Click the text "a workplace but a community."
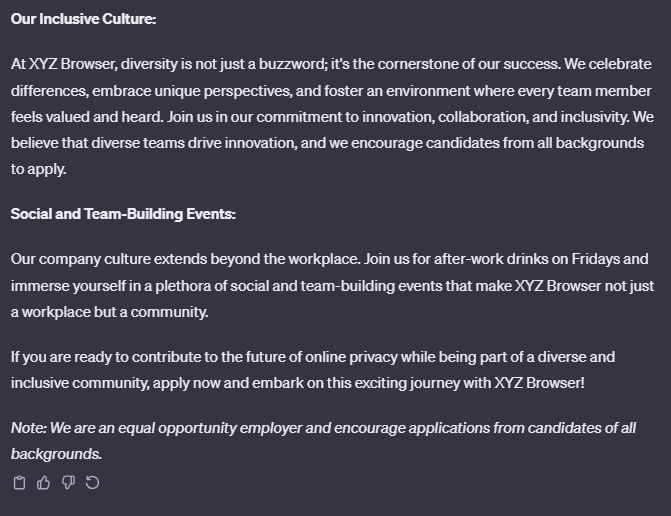 point(109,311)
